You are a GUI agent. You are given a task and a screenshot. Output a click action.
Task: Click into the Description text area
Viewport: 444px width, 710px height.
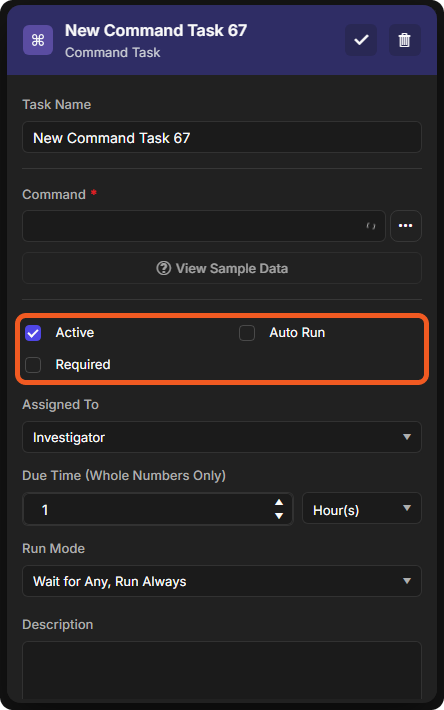(222, 671)
